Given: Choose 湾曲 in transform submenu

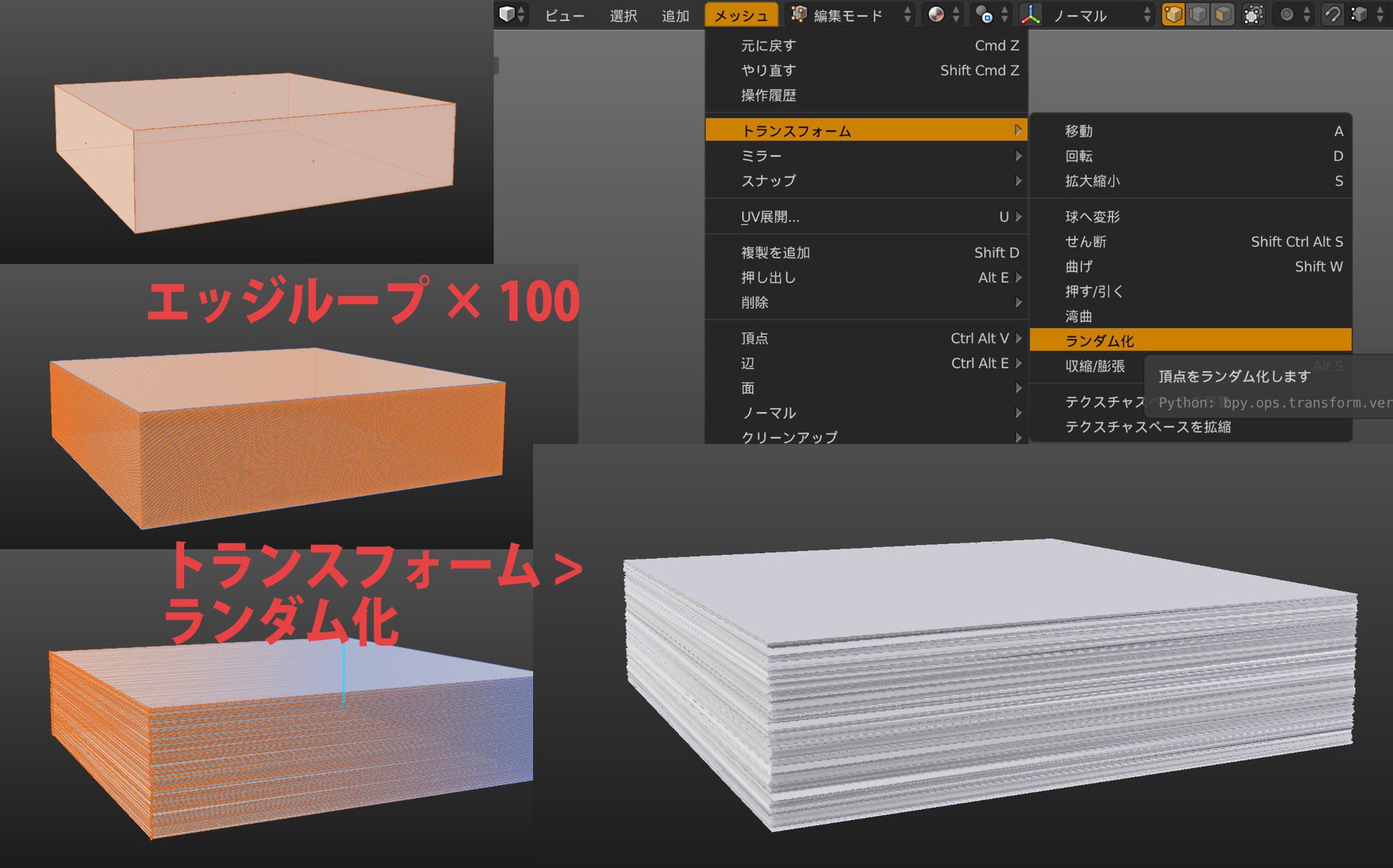Looking at the screenshot, I should click(1190, 316).
